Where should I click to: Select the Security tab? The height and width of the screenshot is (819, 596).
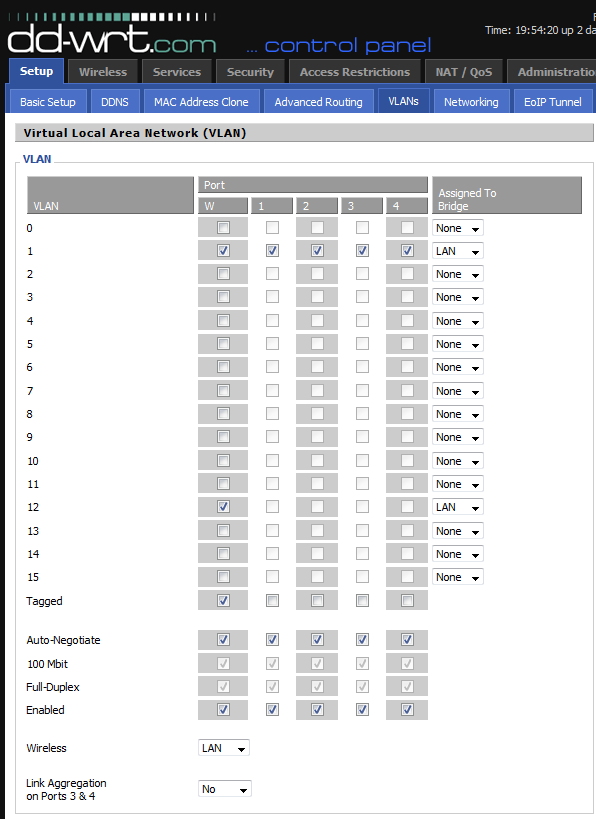coord(250,71)
